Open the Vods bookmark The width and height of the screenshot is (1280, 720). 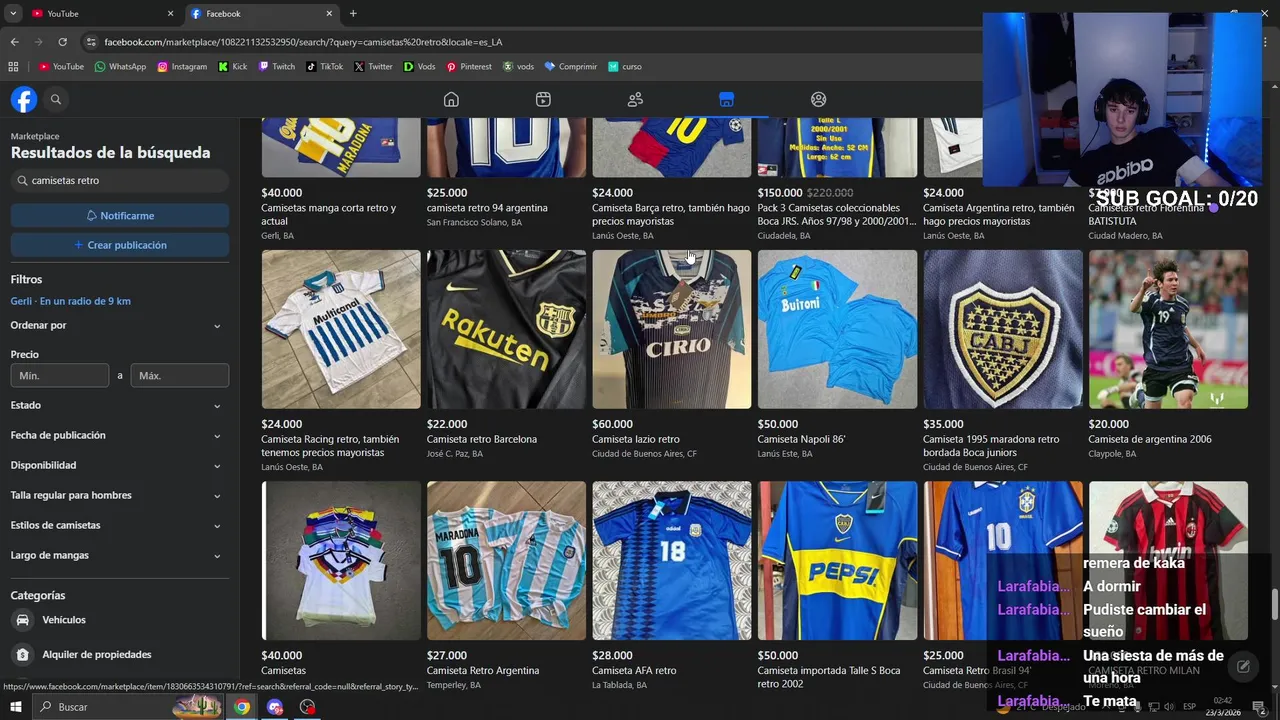[x=420, y=67]
